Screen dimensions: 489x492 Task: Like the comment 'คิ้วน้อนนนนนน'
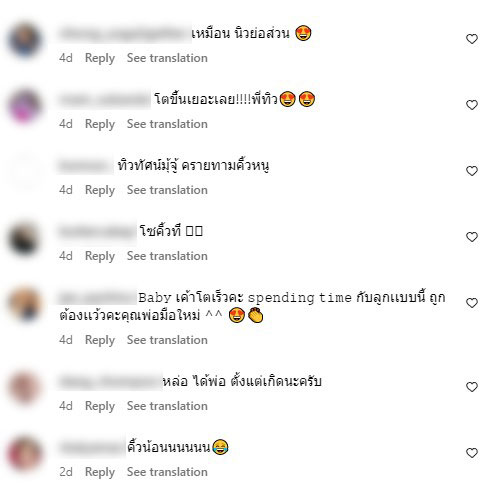[x=472, y=453]
